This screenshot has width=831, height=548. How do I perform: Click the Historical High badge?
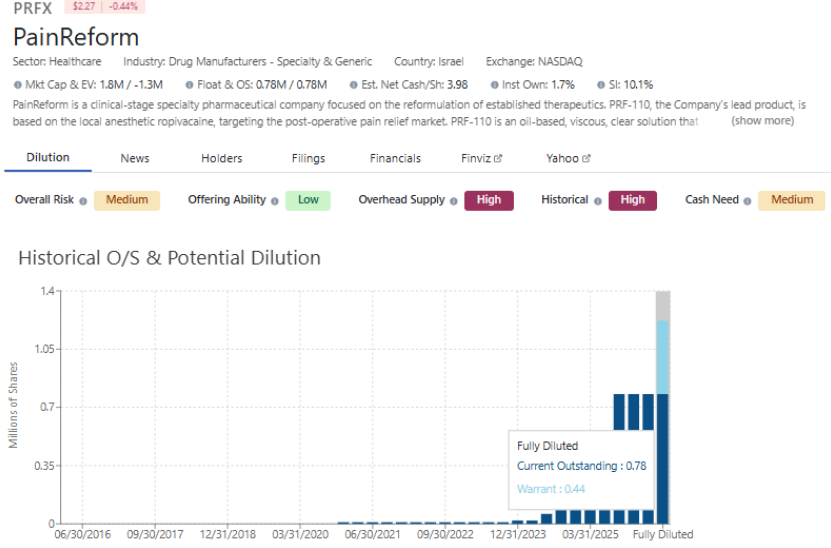pos(633,200)
